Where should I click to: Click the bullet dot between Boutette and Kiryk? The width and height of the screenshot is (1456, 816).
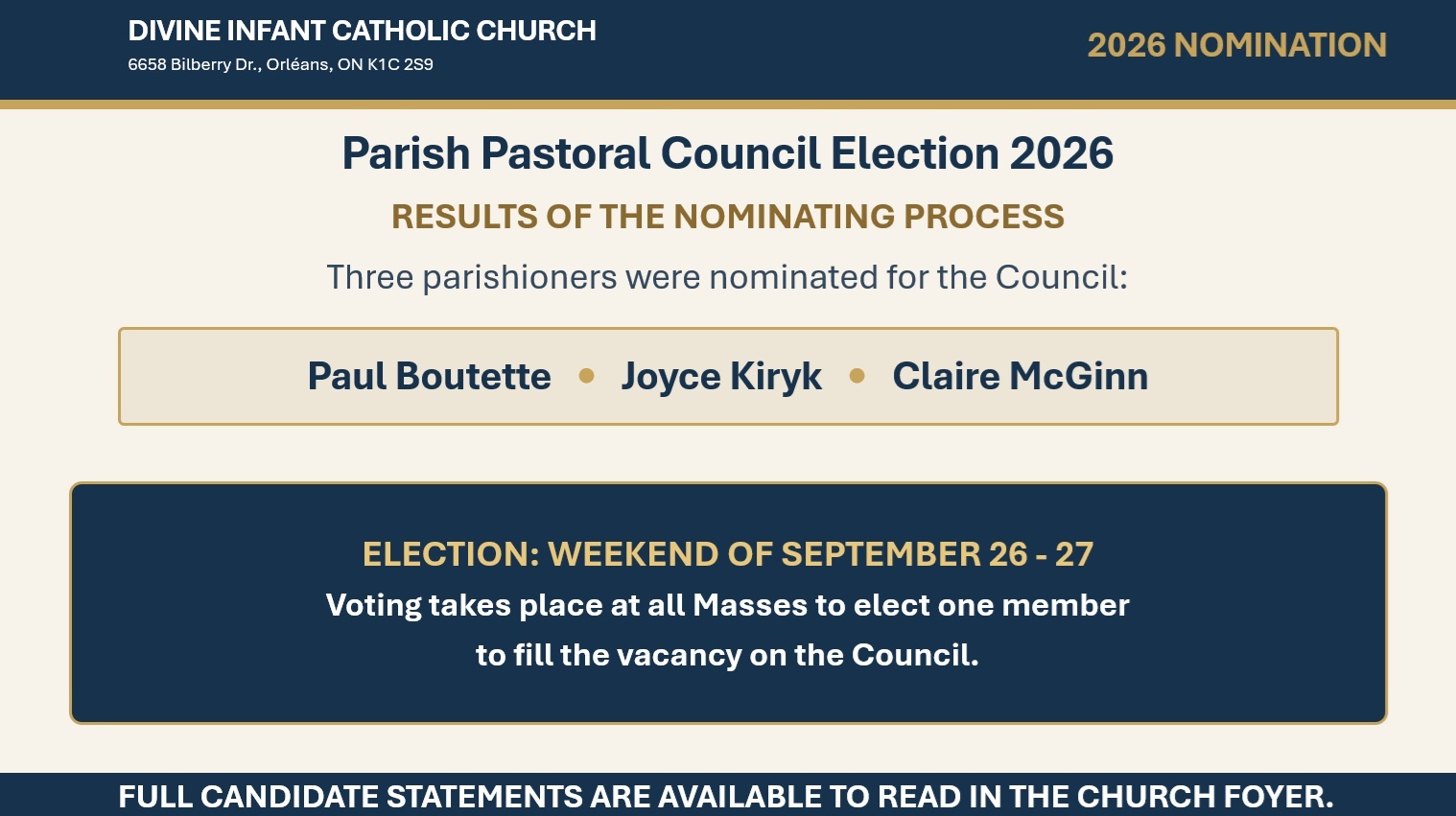[x=587, y=376]
